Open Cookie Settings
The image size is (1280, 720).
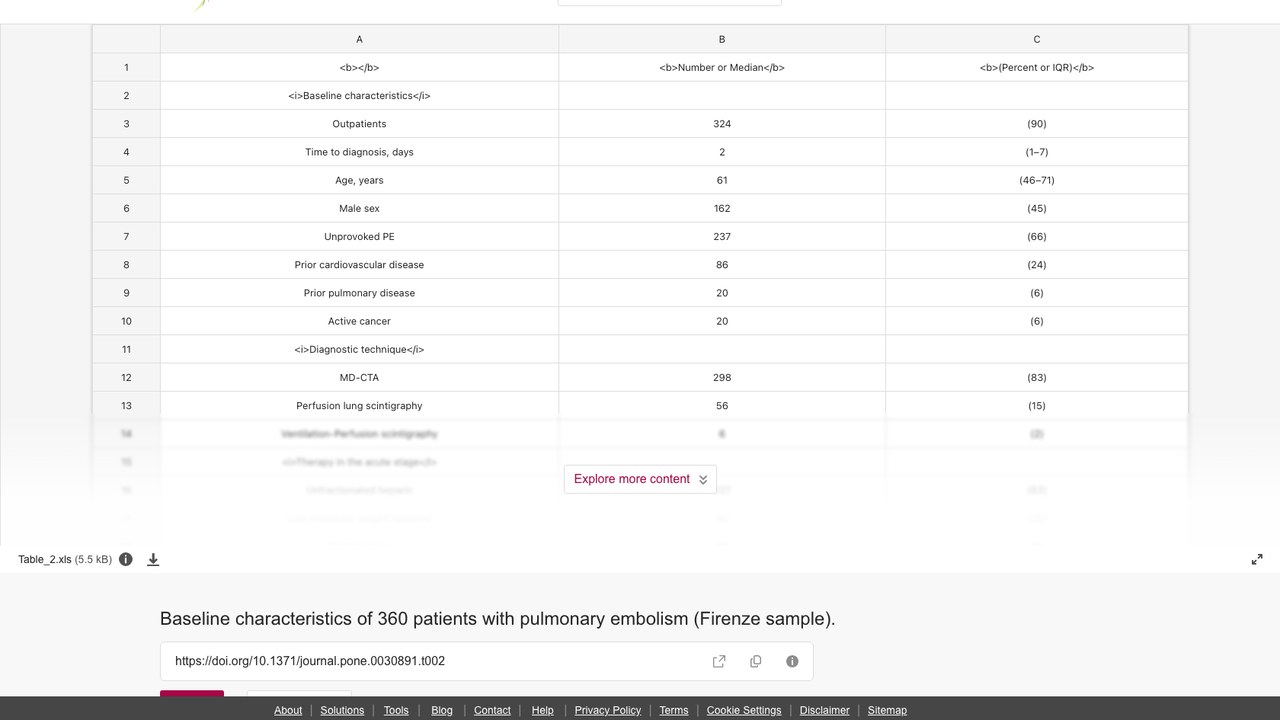click(x=744, y=710)
